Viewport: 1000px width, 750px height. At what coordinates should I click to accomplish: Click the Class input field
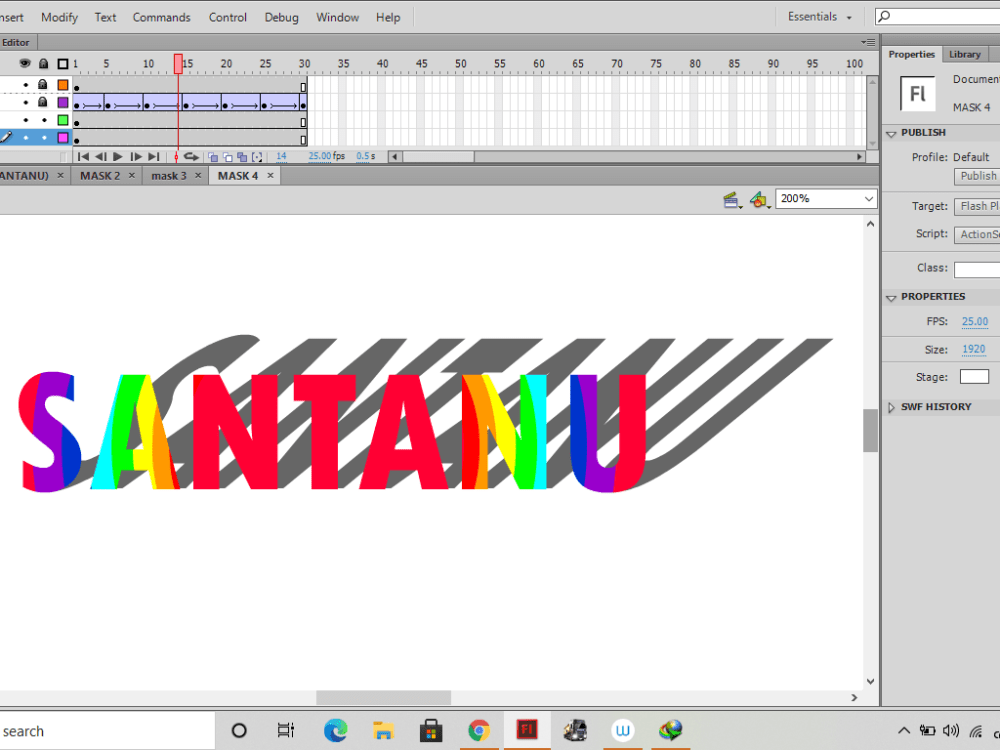click(x=977, y=269)
